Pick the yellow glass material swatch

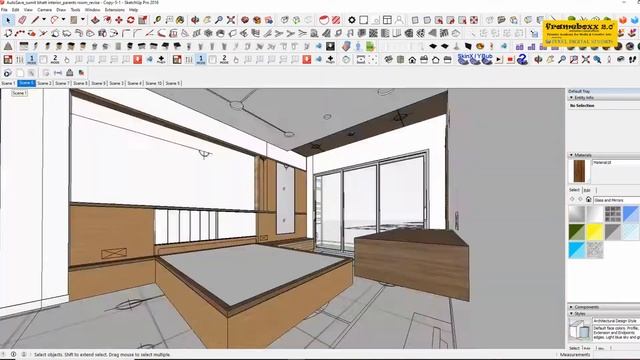595,232
